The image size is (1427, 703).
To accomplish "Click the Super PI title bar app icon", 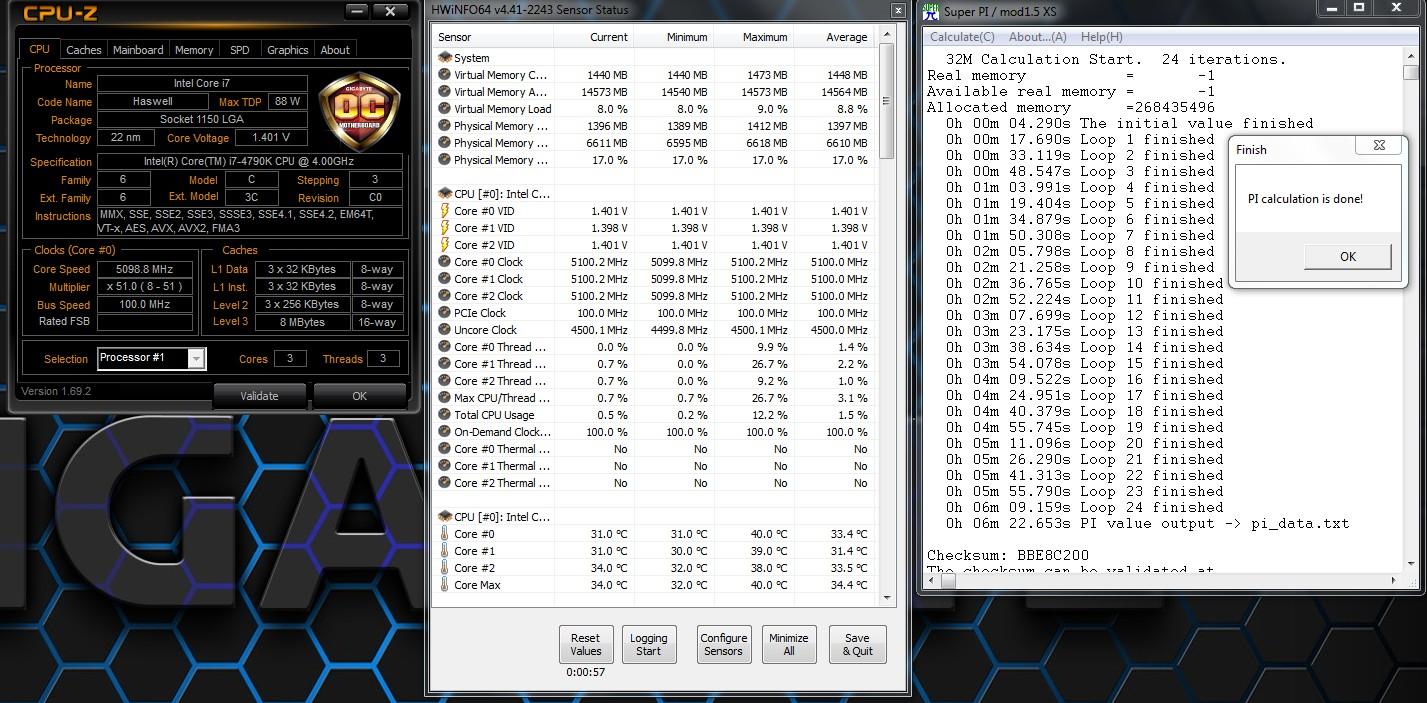I will (x=930, y=11).
